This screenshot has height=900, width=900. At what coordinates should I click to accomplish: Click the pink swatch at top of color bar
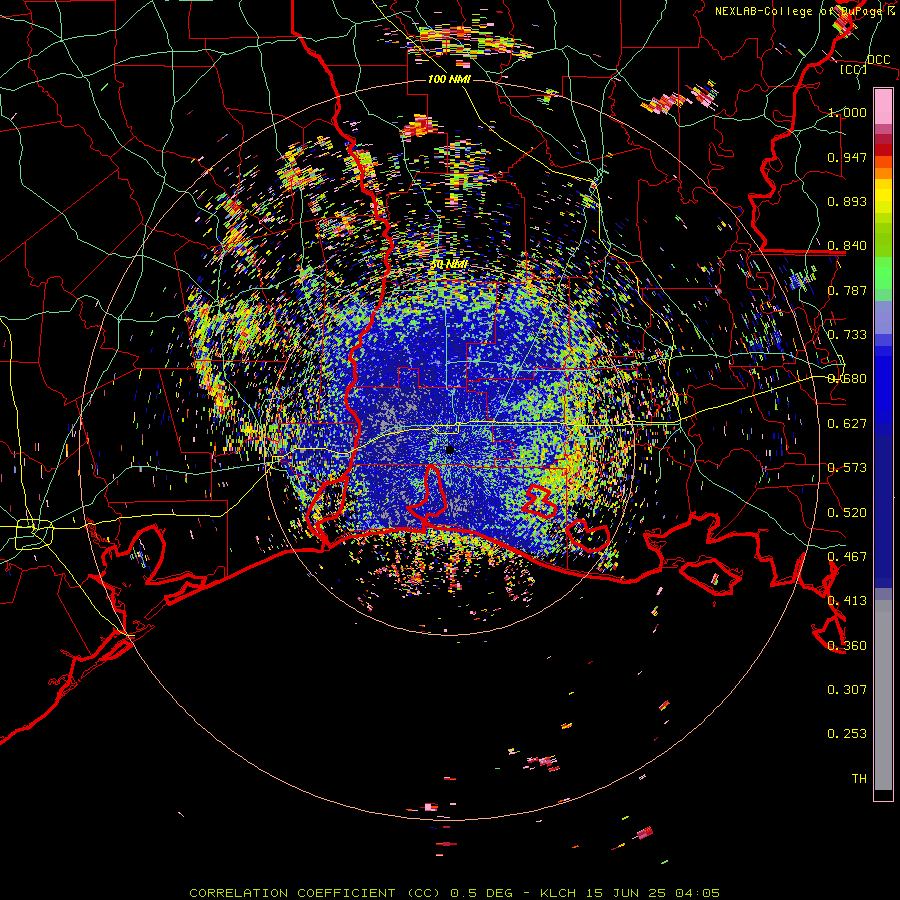point(883,106)
